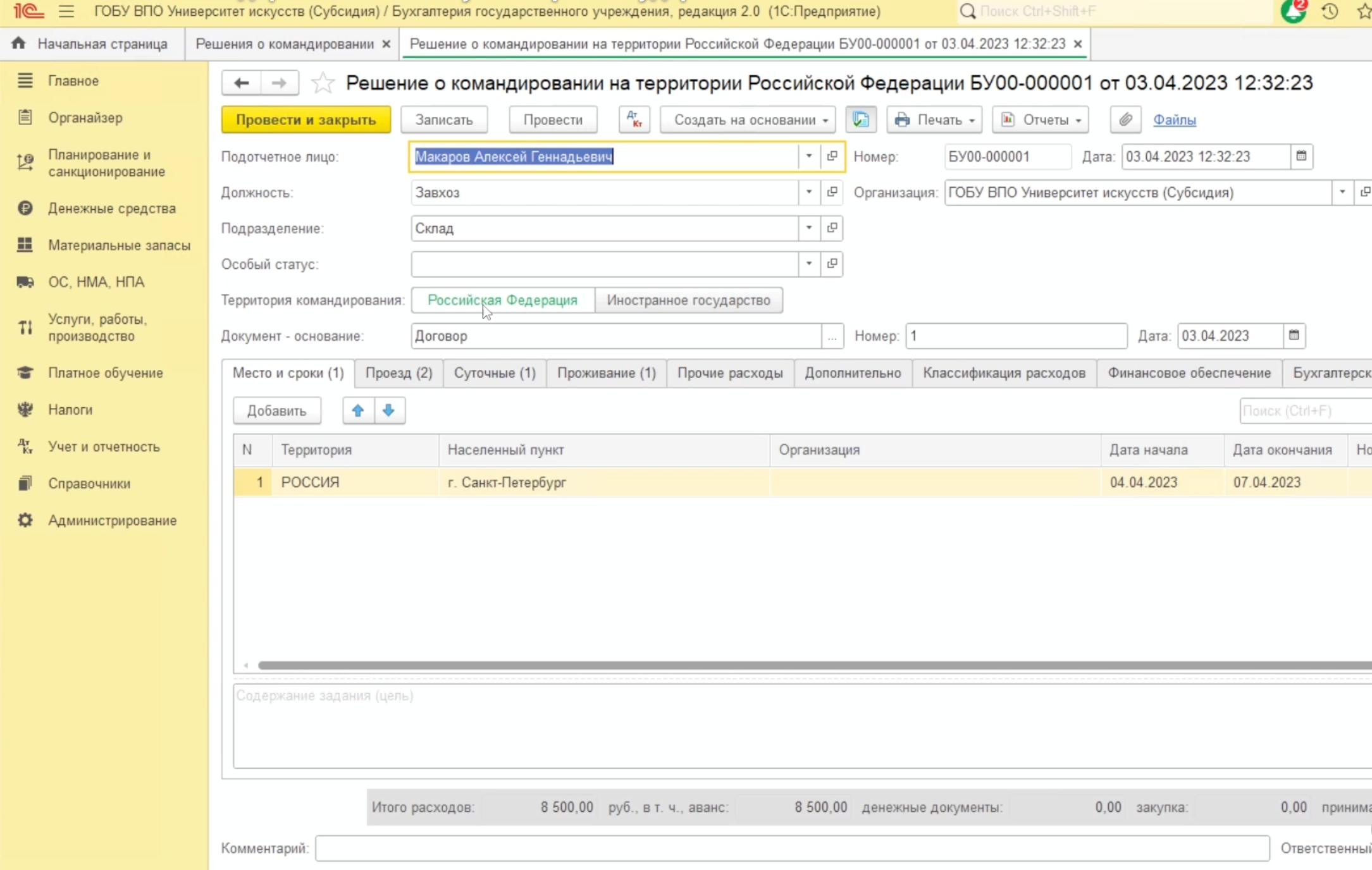The width and height of the screenshot is (1372, 870).
Task: Select Российская Федерация territory option
Action: 502,300
